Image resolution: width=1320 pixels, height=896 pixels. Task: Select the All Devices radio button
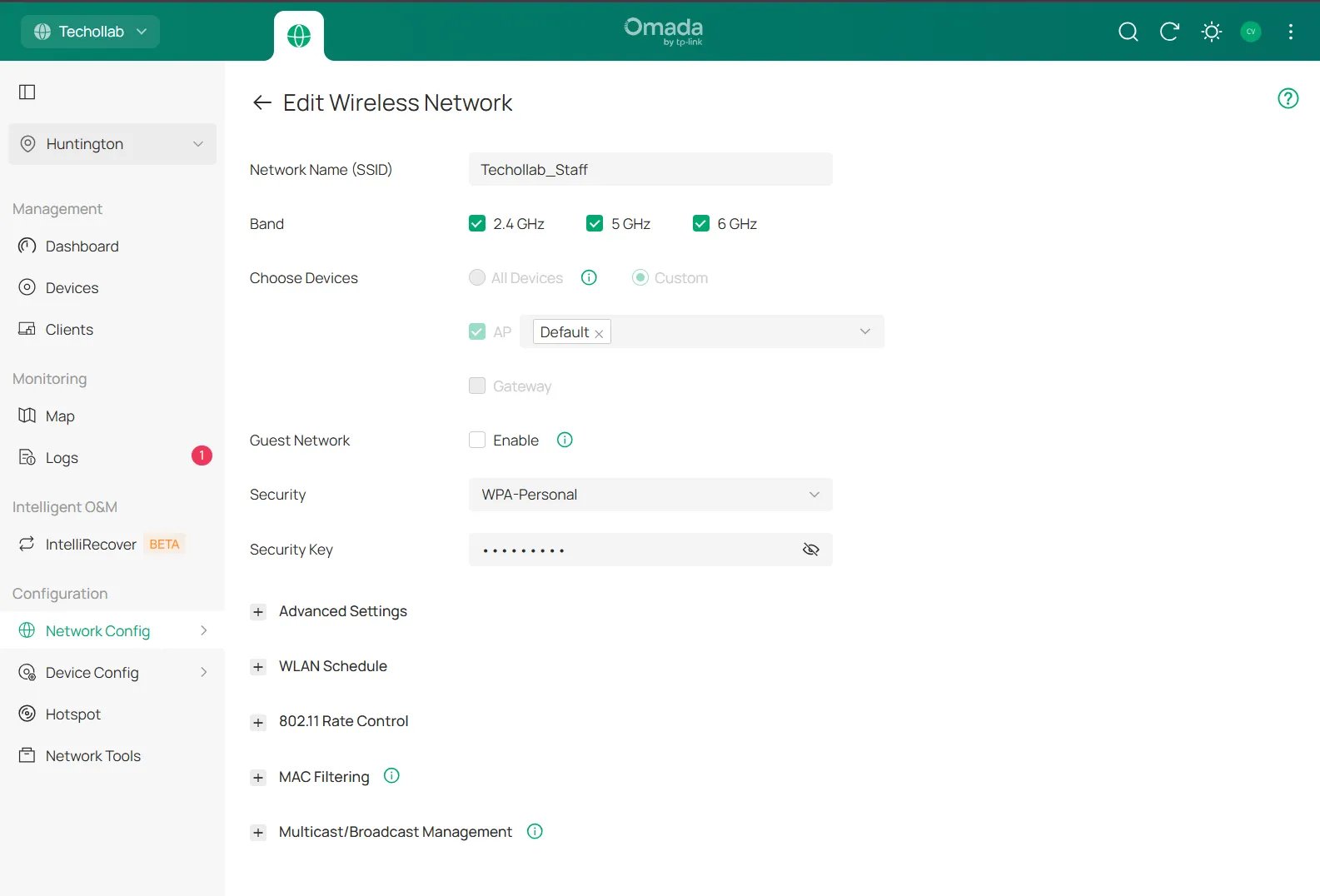(x=477, y=277)
